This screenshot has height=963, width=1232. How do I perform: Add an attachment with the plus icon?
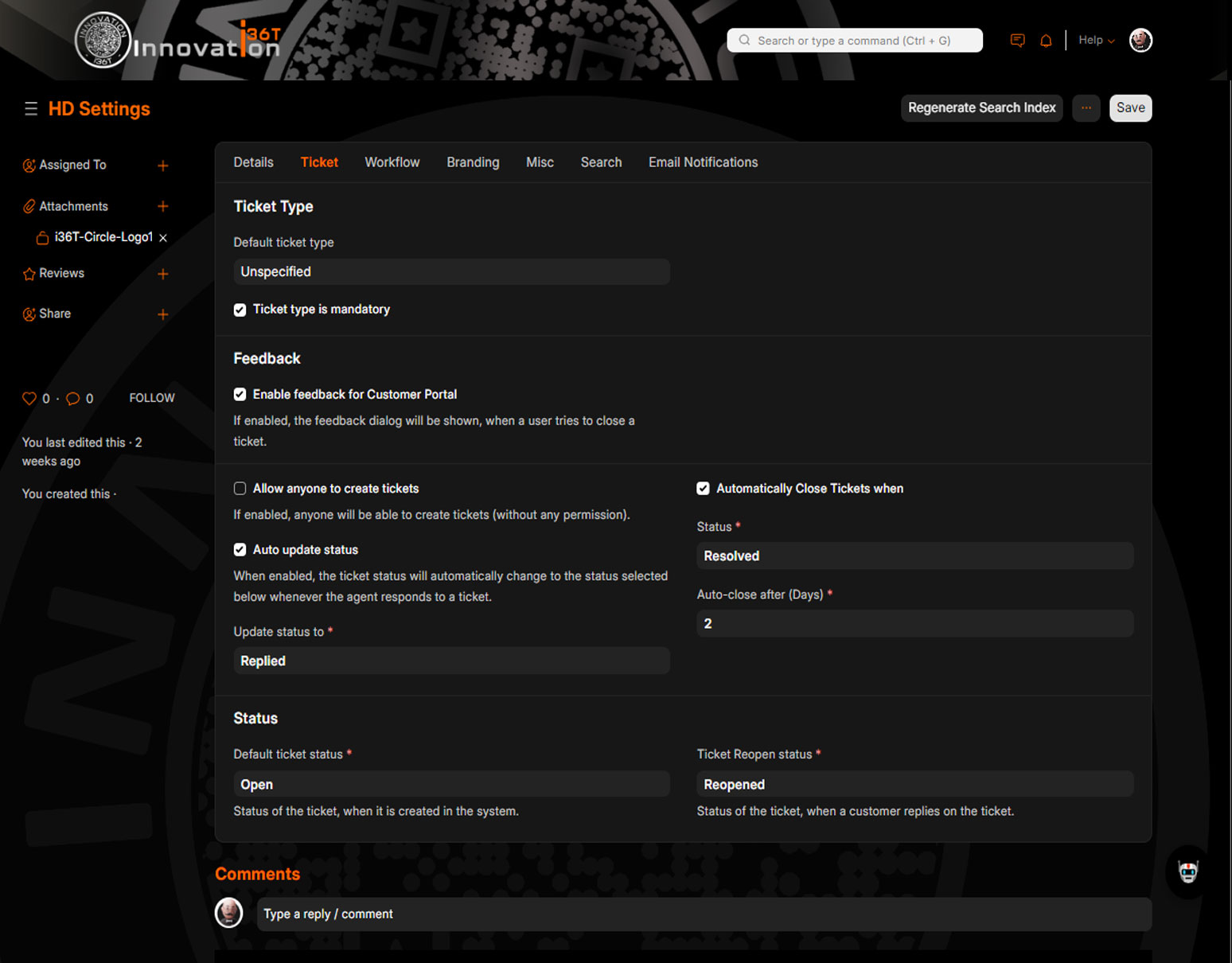(163, 206)
